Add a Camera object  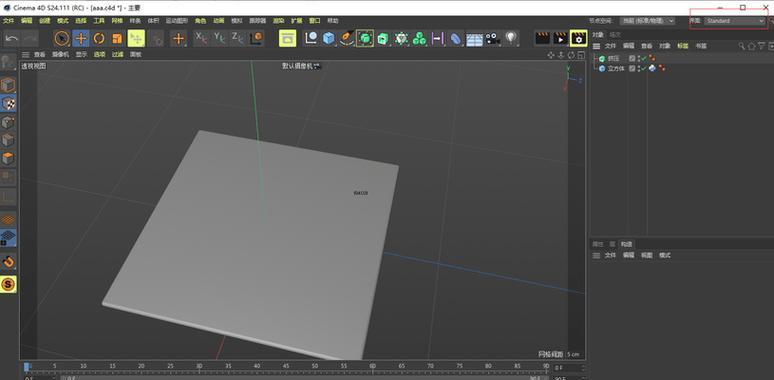click(492, 38)
